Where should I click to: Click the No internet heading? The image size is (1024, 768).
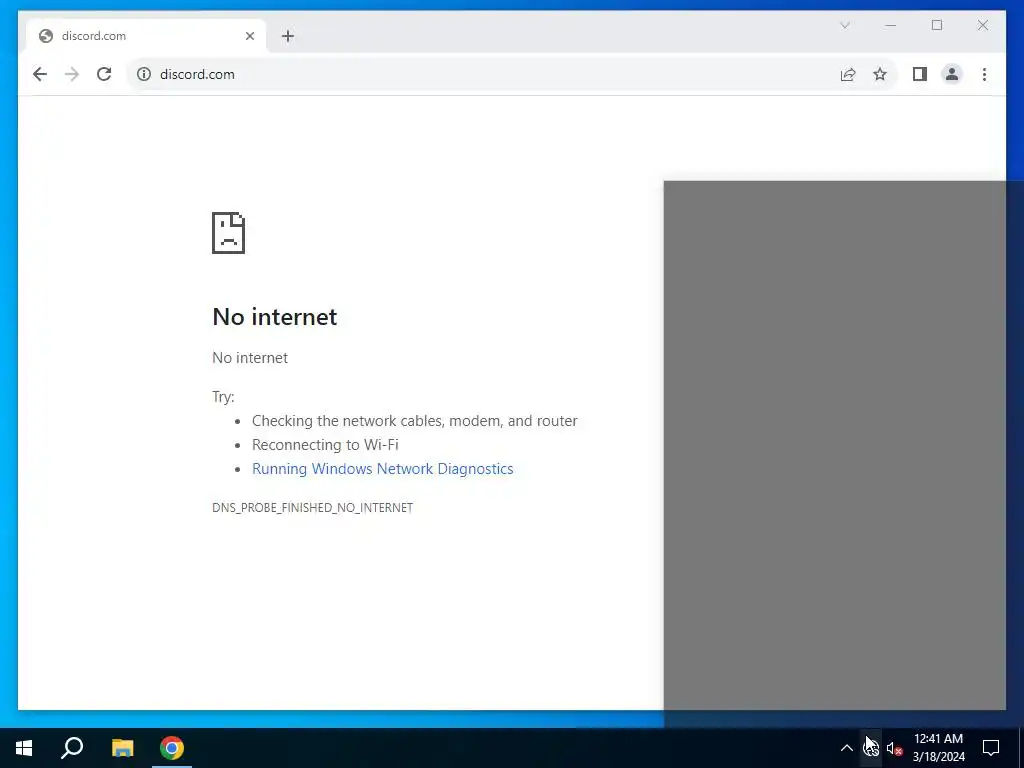click(275, 317)
